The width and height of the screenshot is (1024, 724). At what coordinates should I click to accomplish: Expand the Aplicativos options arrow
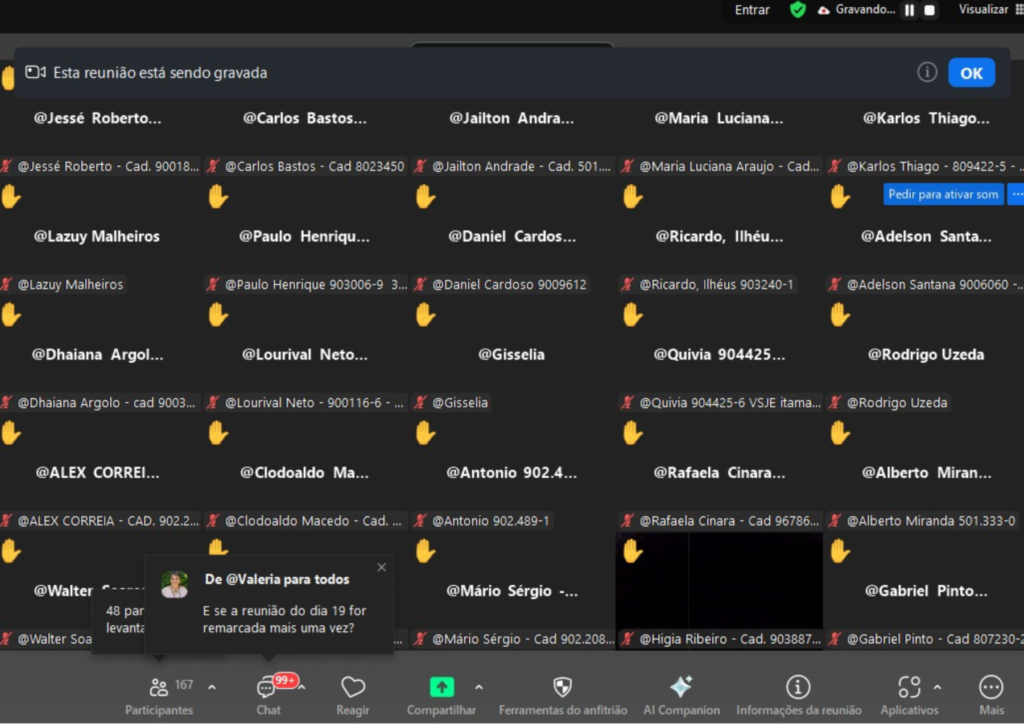point(937,687)
